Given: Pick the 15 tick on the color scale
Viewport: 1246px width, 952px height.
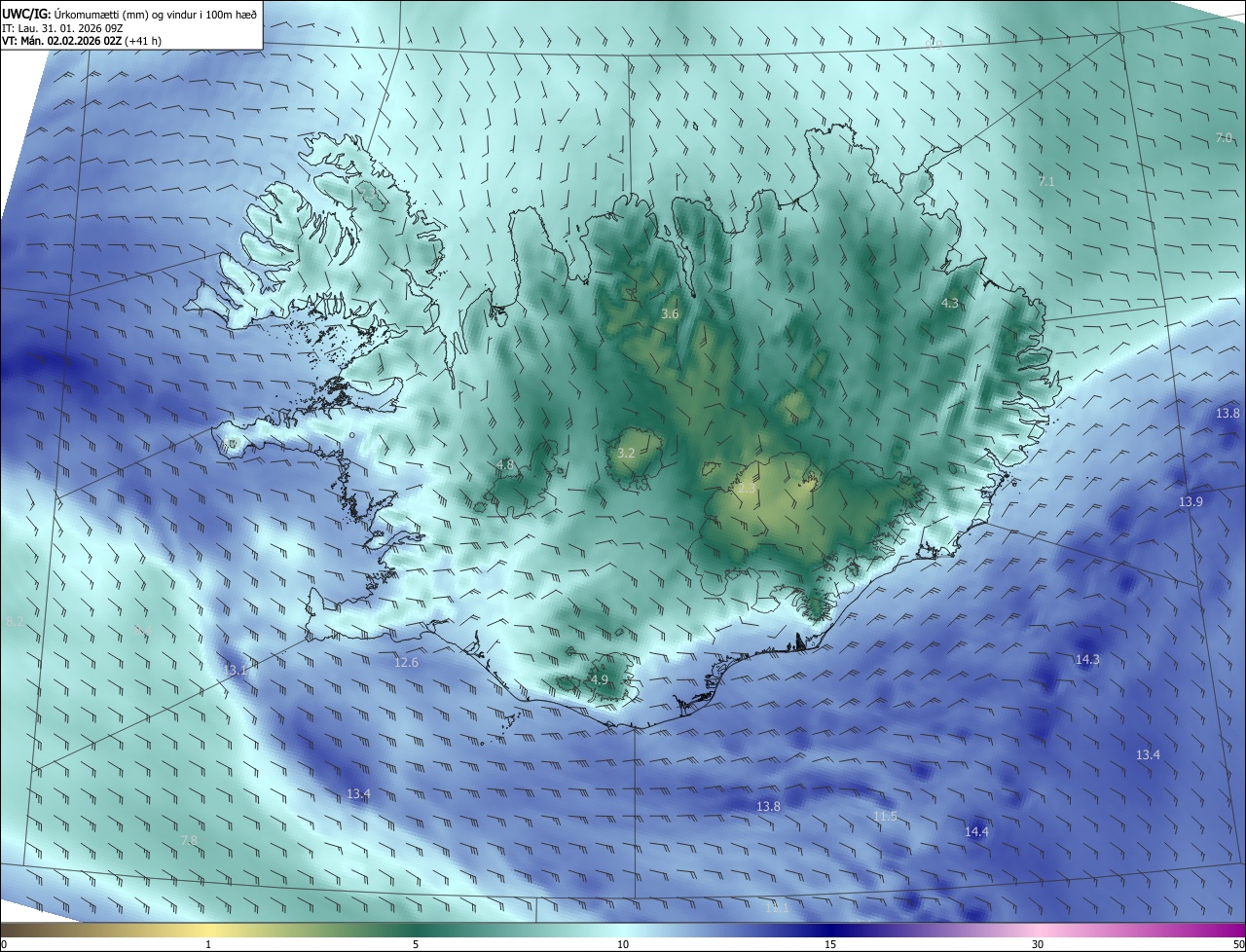Looking at the screenshot, I should tap(830, 944).
